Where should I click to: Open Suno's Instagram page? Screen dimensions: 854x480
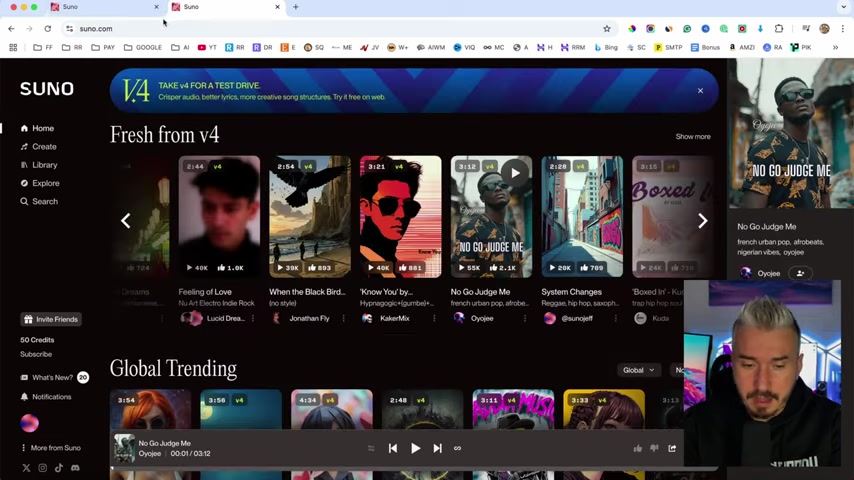tap(42, 467)
